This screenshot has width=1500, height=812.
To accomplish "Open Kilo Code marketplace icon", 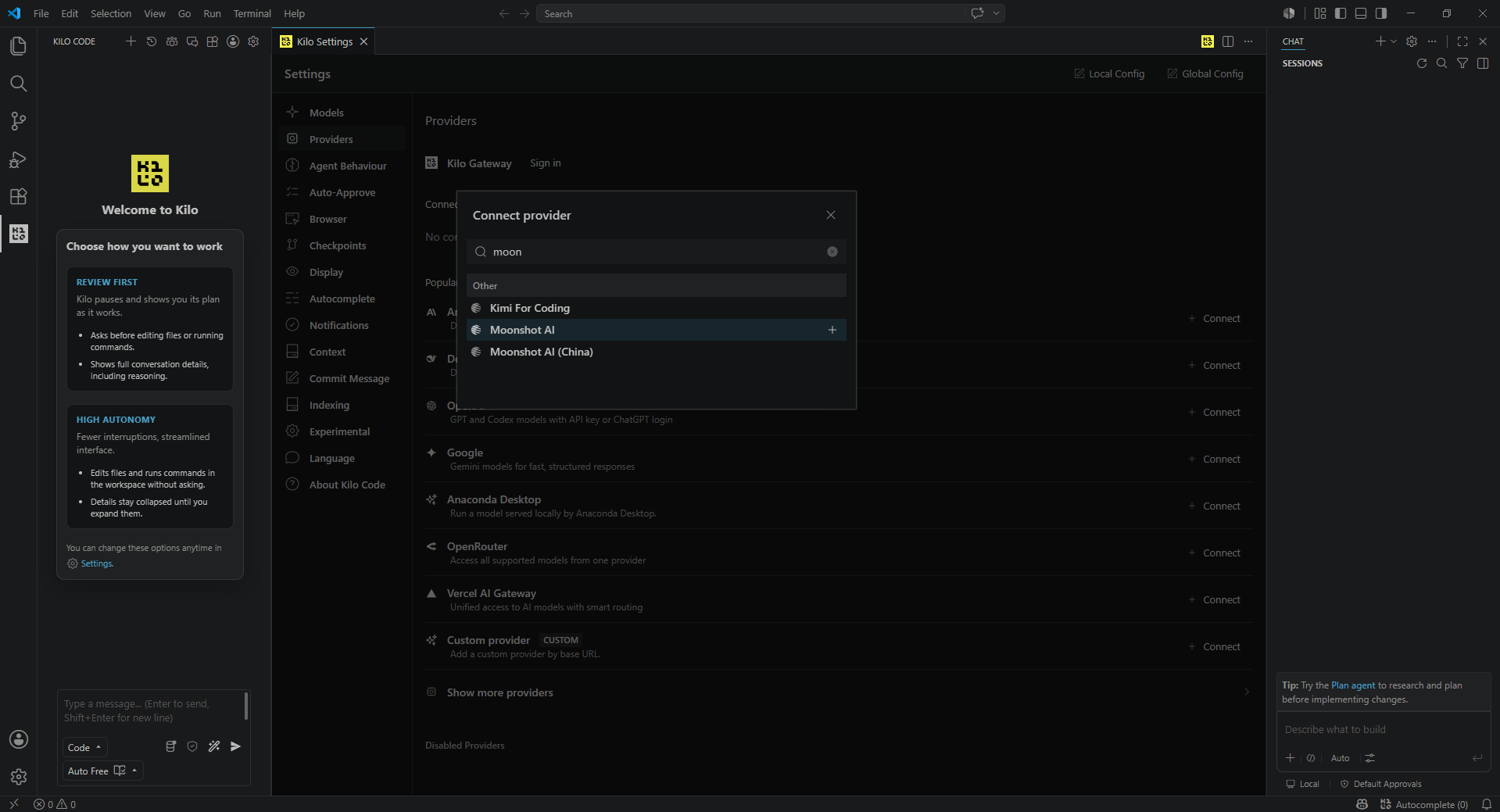I will tap(213, 41).
